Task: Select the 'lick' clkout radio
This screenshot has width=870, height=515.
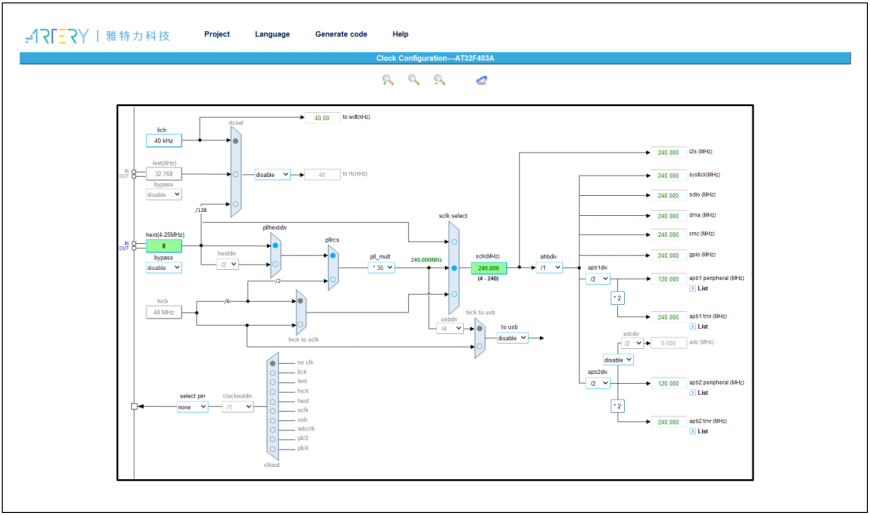Action: tap(272, 372)
